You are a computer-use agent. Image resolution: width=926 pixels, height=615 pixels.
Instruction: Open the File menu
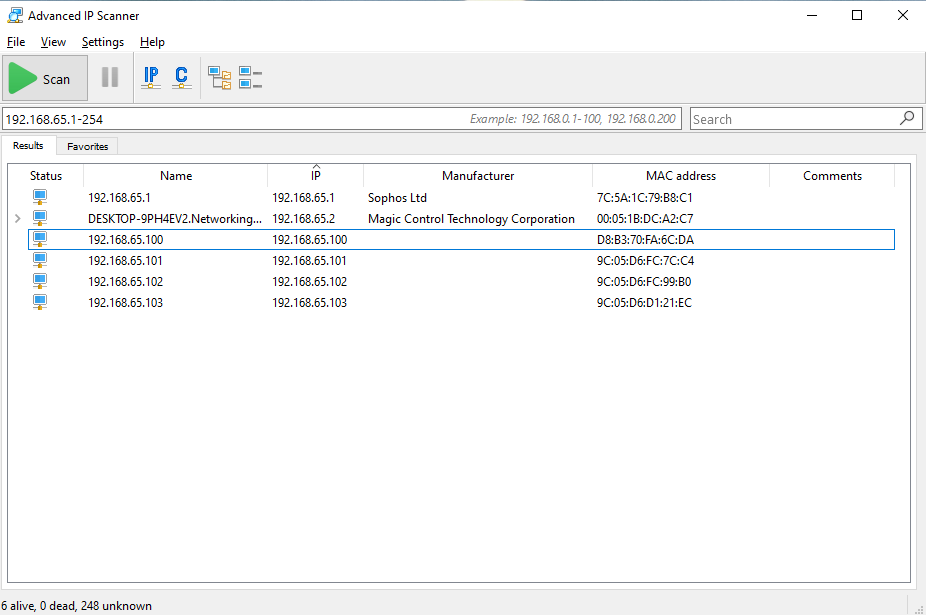click(x=16, y=42)
